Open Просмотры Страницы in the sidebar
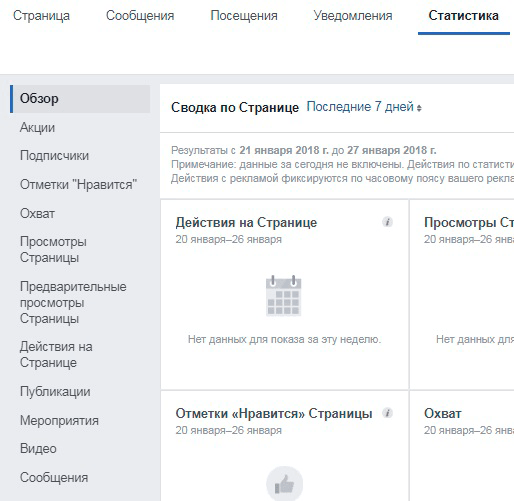The height and width of the screenshot is (501, 514). 53,249
